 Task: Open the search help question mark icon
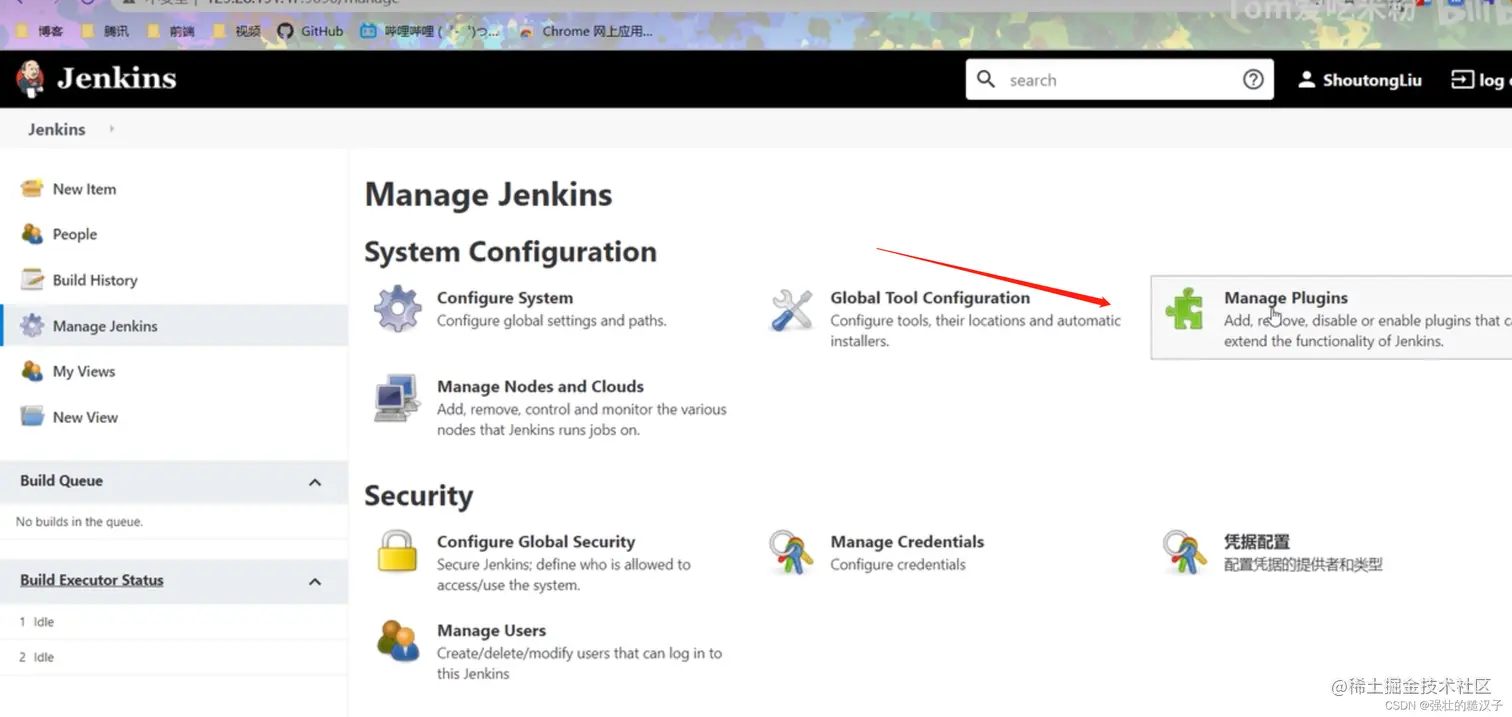coord(1253,79)
